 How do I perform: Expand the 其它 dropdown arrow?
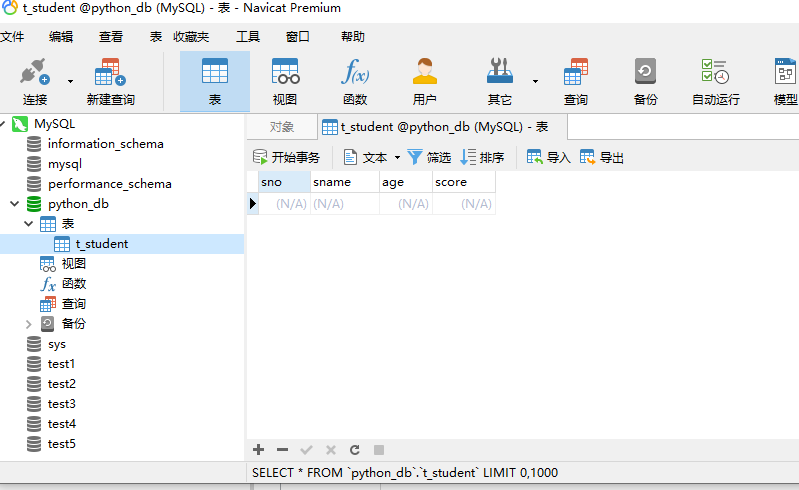[x=535, y=81]
